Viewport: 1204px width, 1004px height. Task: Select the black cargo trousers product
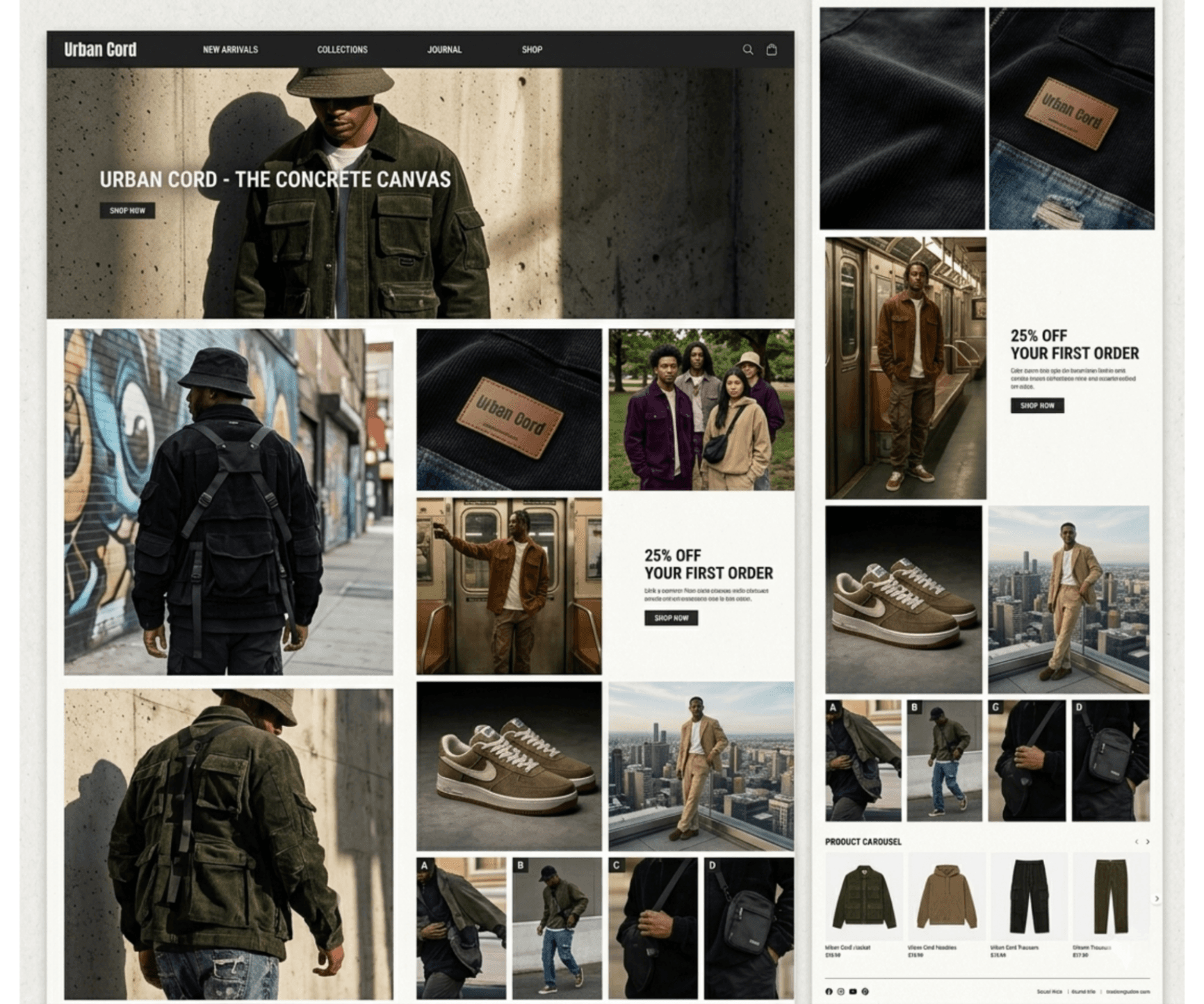(x=1029, y=897)
